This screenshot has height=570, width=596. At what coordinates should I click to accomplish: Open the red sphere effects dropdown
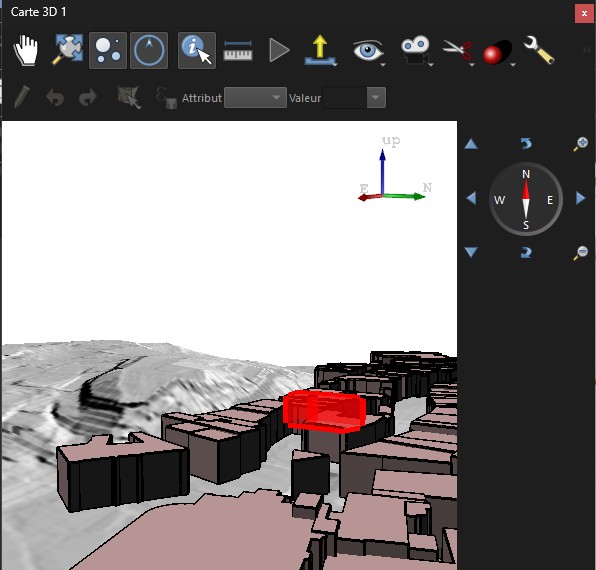[x=499, y=52]
